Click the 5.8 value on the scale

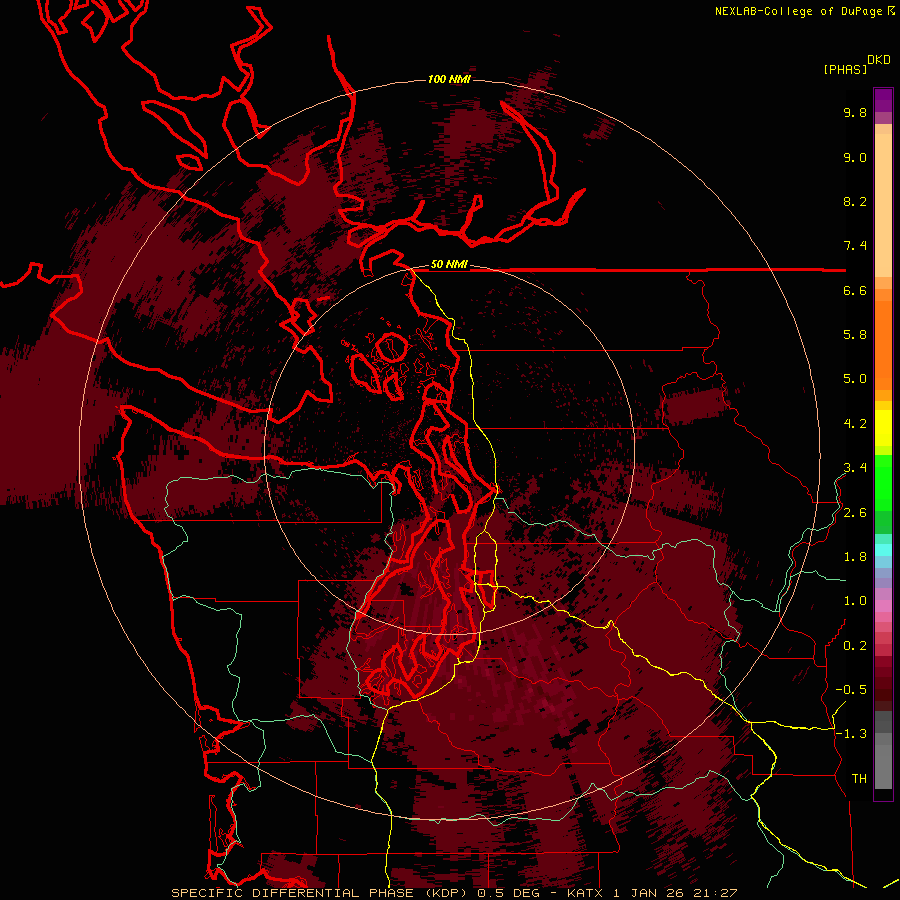click(x=855, y=335)
